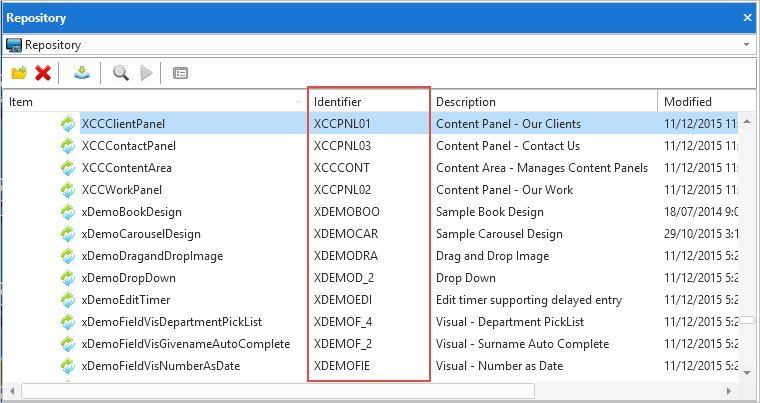Click the grey play/execute toolbar icon
Viewport: 760px width, 403px height.
click(x=147, y=73)
